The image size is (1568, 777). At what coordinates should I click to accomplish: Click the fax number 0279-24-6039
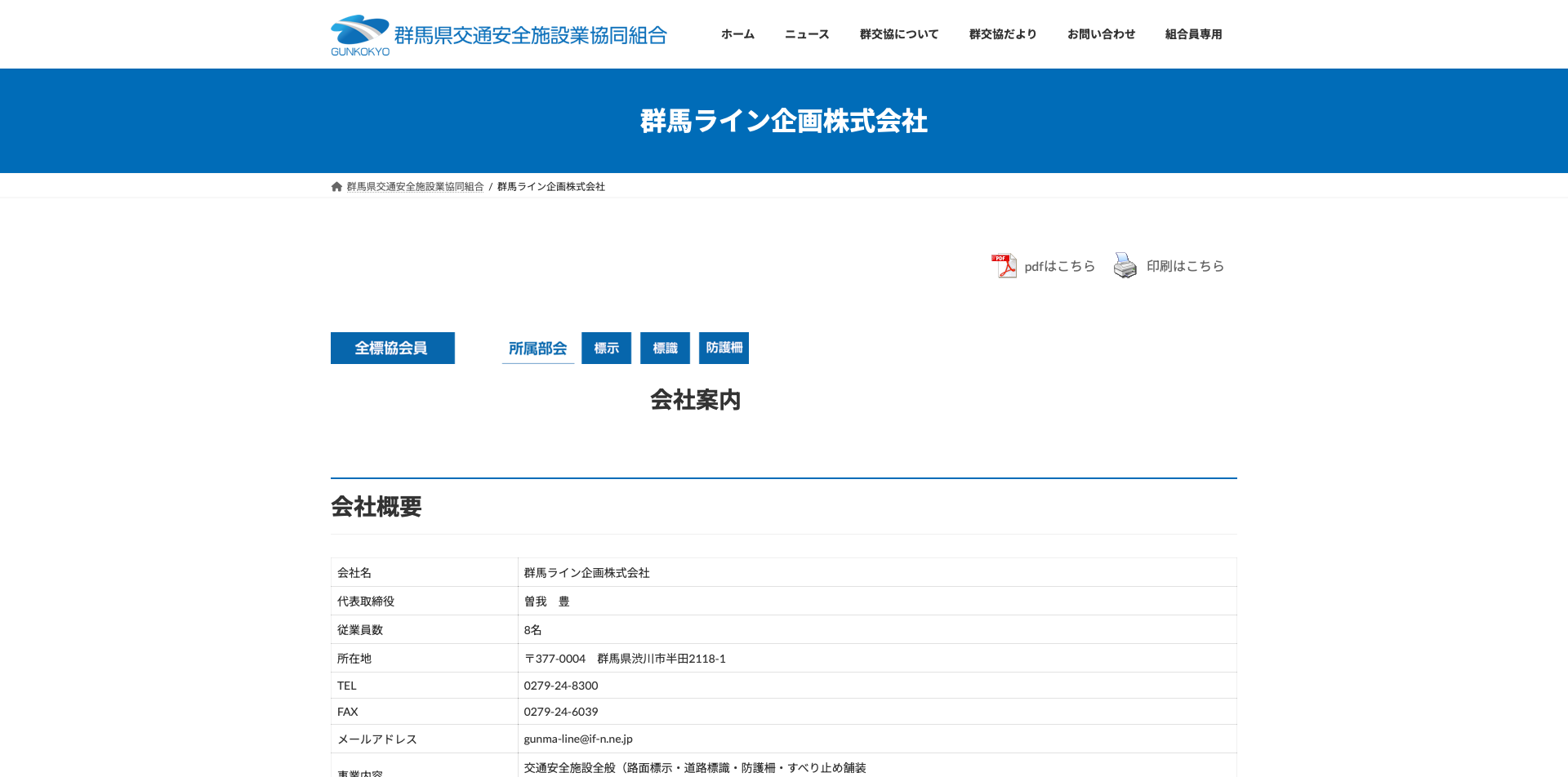[561, 712]
